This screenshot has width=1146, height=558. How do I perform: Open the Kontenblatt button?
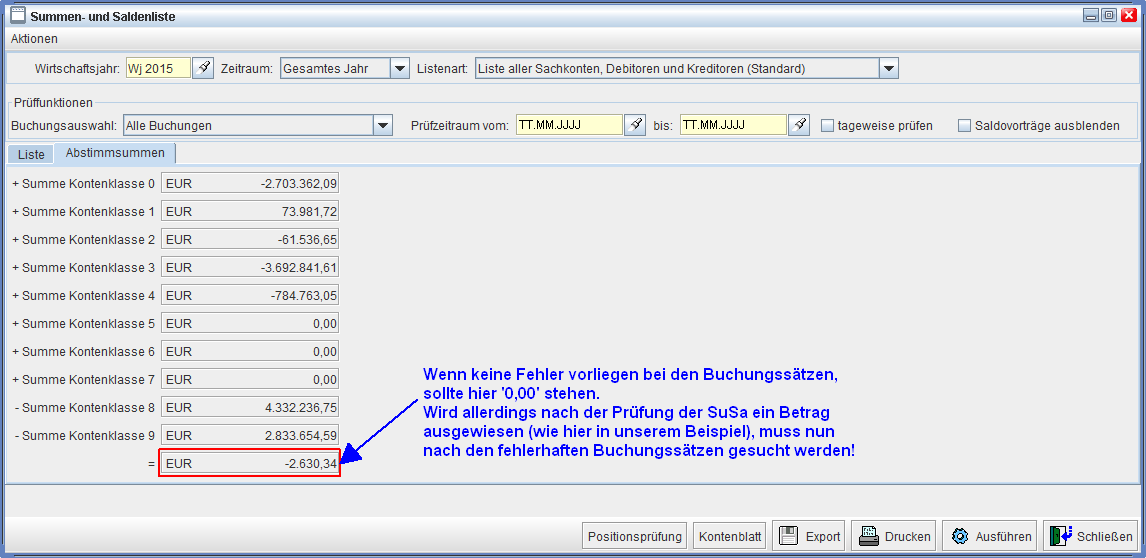729,536
